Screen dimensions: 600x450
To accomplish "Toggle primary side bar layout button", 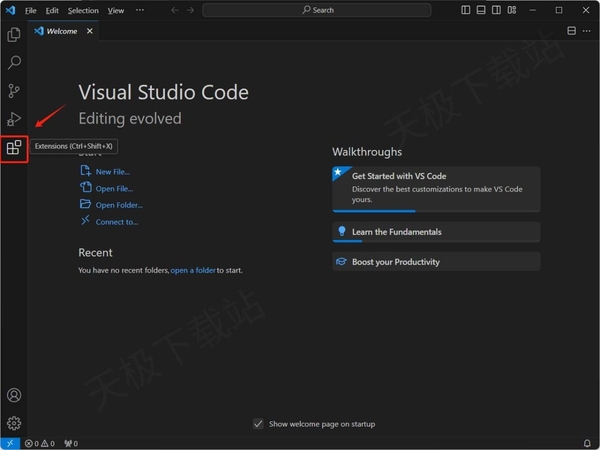I will (x=466, y=10).
